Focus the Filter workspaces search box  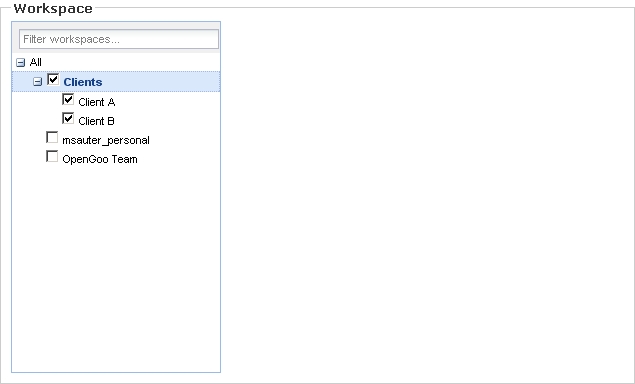[119, 39]
